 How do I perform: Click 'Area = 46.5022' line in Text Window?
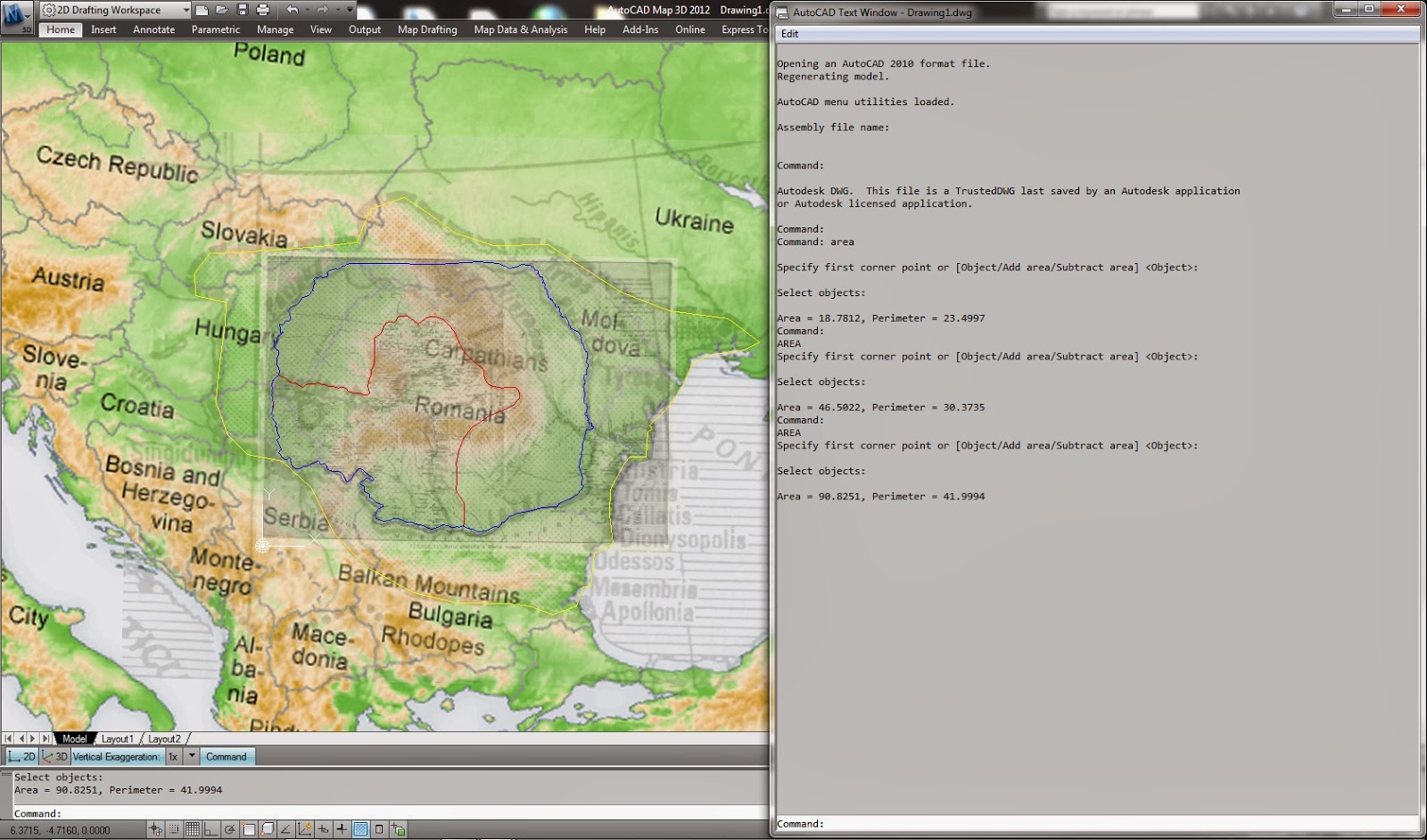click(x=881, y=408)
